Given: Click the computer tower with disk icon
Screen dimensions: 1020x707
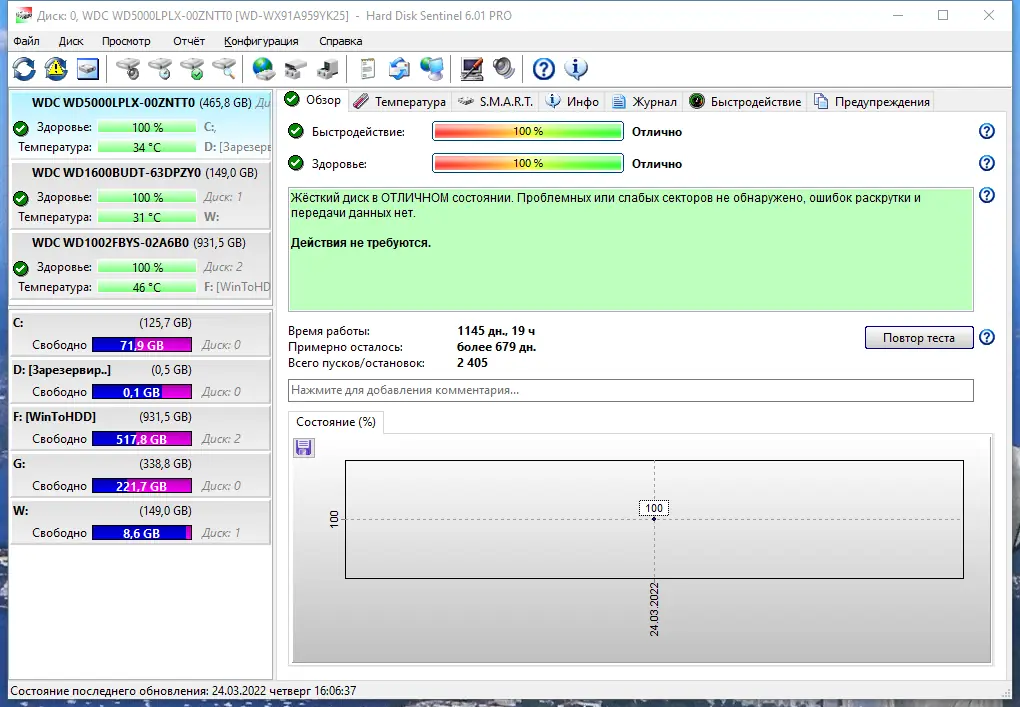Looking at the screenshot, I should 328,68.
